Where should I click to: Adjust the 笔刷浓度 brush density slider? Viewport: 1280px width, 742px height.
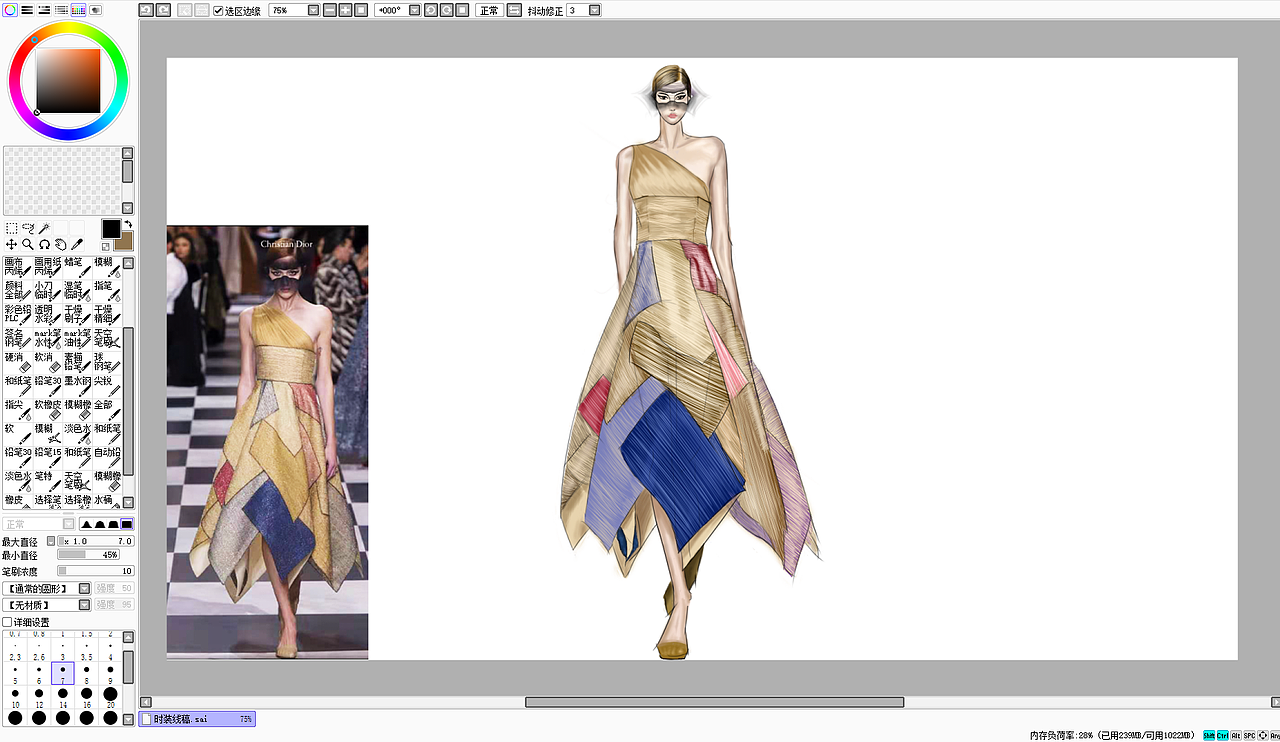tap(95, 571)
